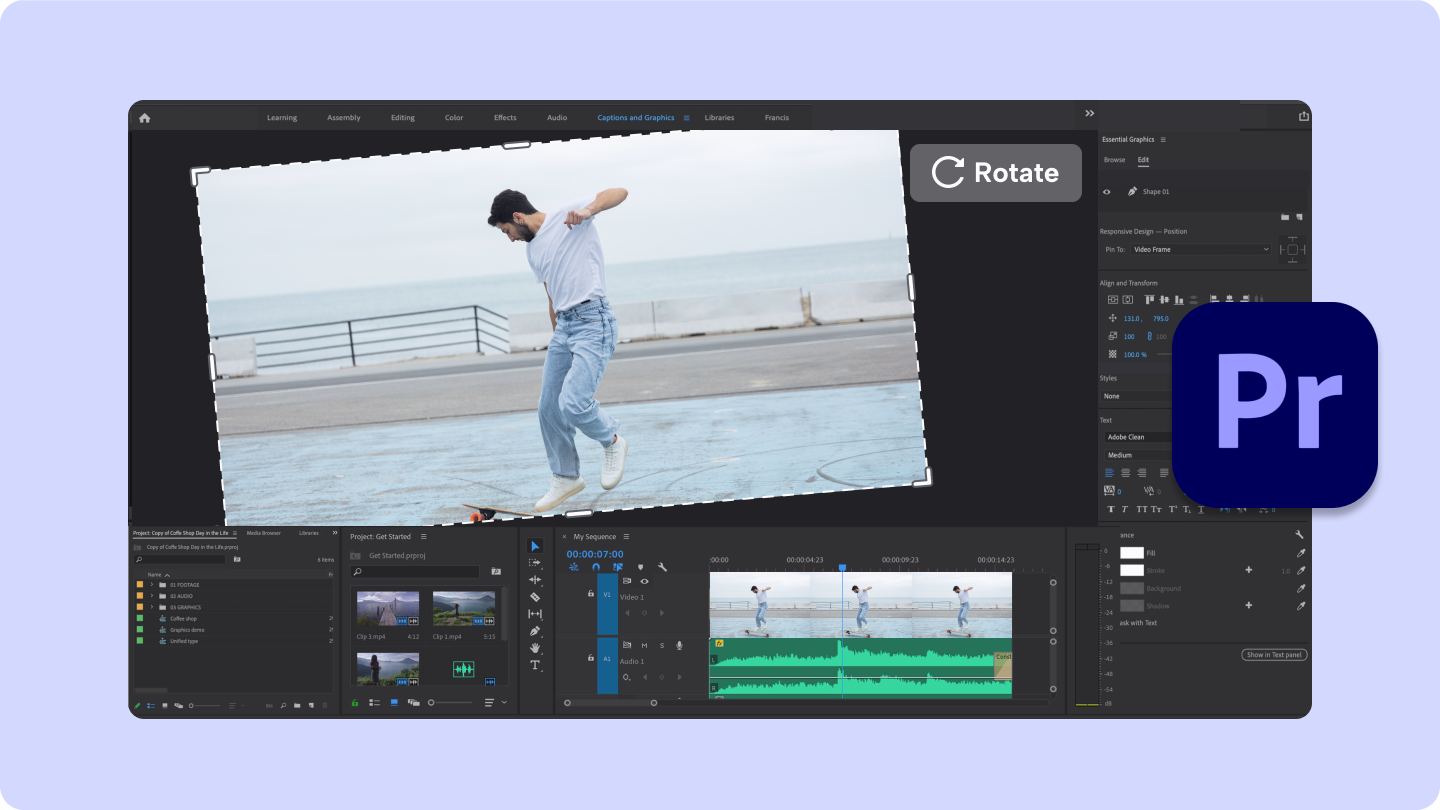Viewport: 1440px width, 810px height.
Task: Select the Selection tool in the timeline toolbar
Action: [x=536, y=545]
